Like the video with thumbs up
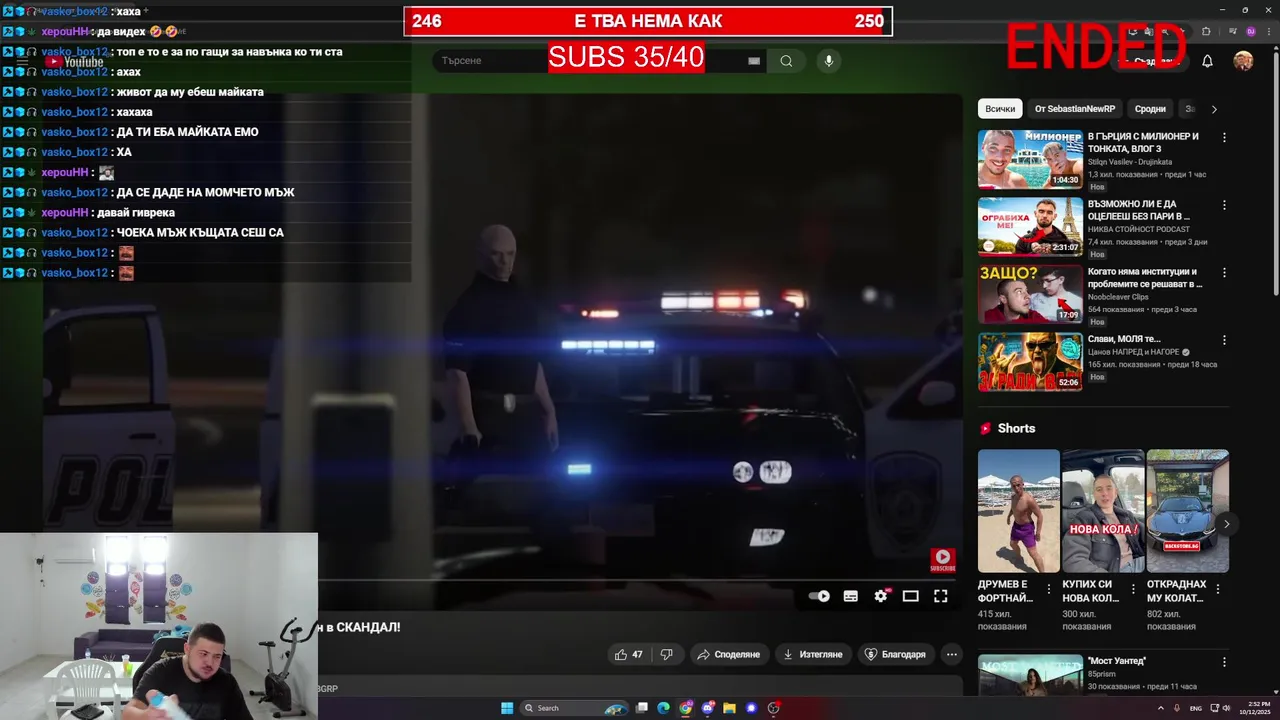 point(629,654)
